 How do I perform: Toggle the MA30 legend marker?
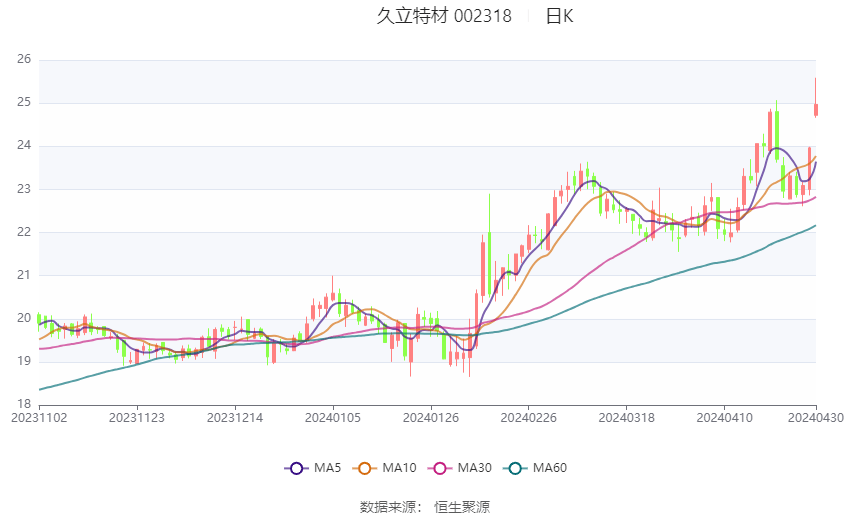pos(440,468)
